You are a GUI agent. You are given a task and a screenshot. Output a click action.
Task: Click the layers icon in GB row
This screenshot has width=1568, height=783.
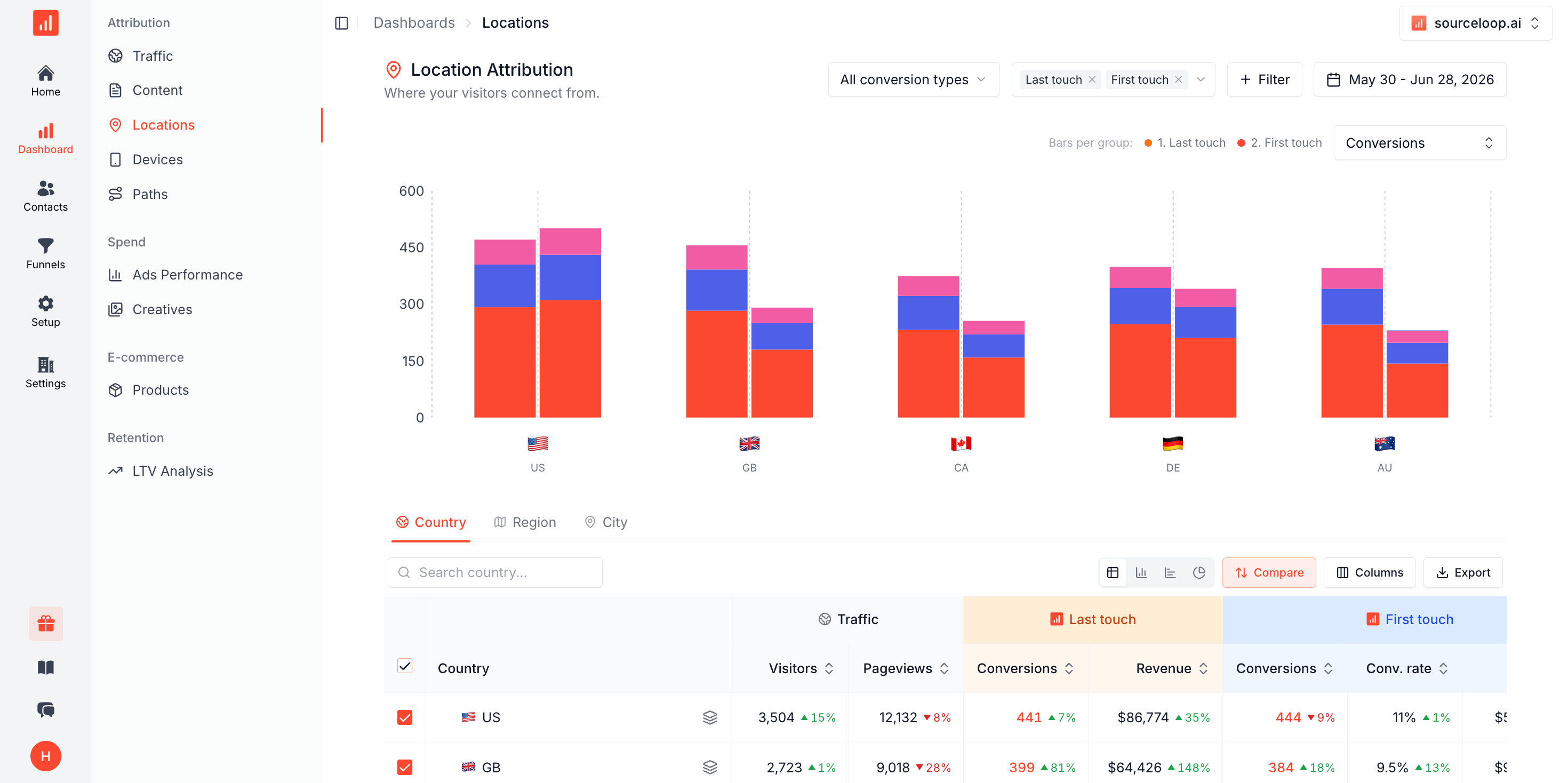click(x=710, y=767)
